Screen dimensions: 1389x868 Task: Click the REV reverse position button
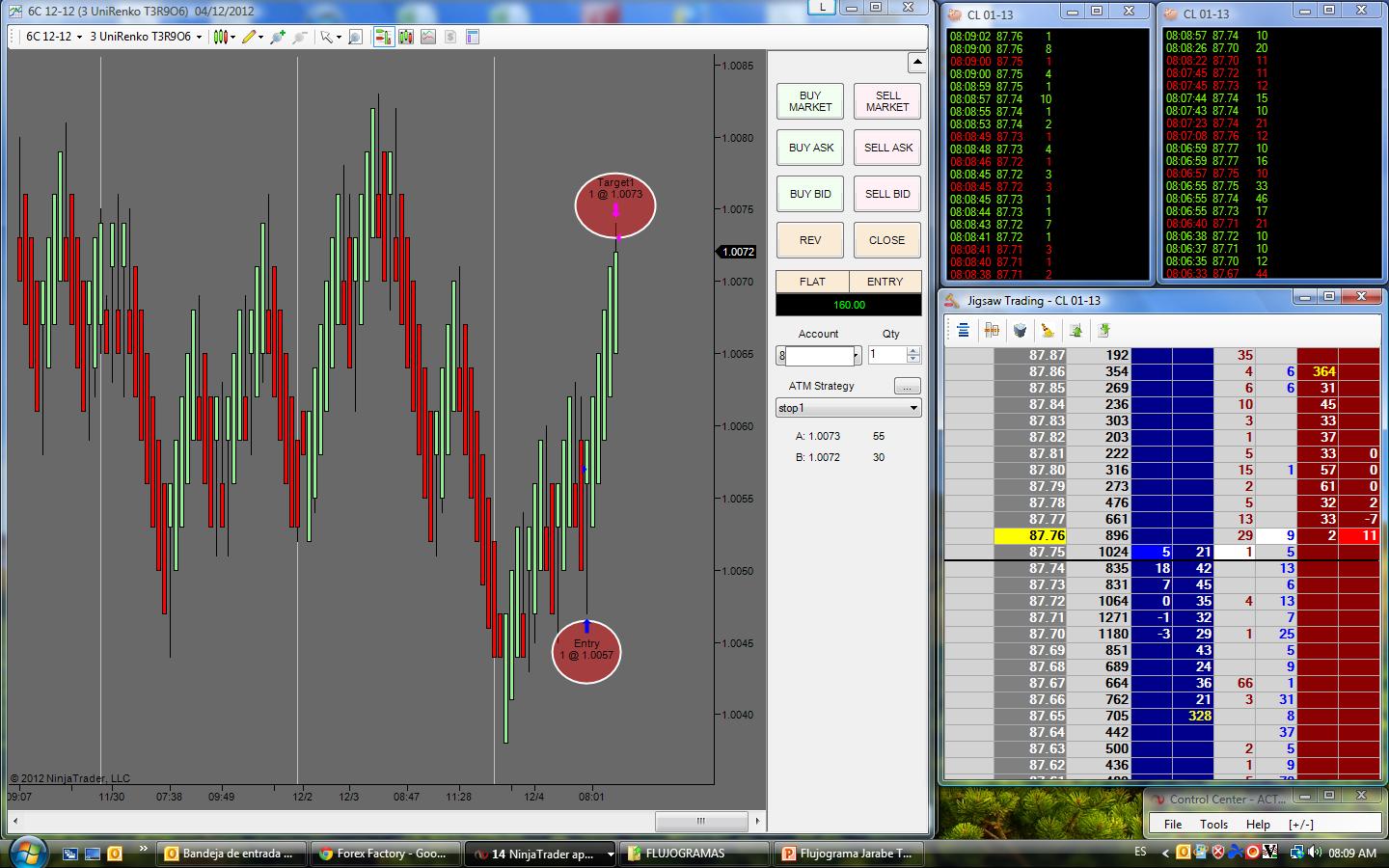point(810,240)
